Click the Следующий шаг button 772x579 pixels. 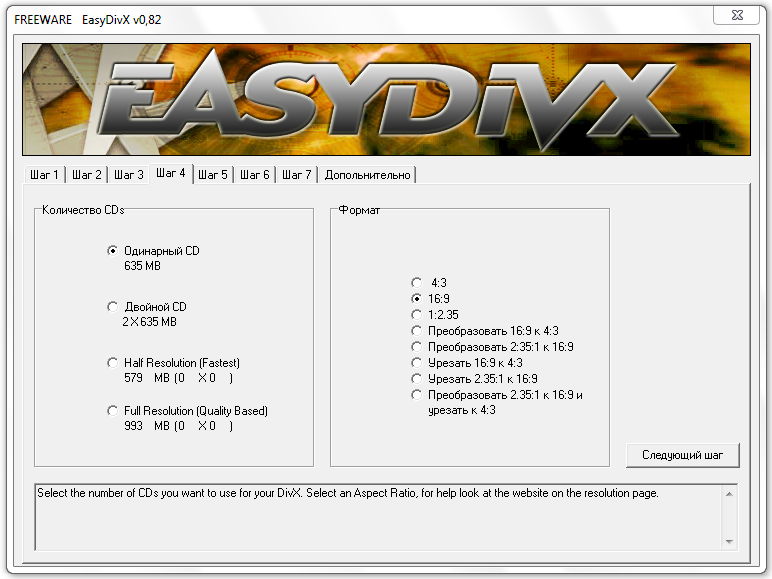pos(682,455)
